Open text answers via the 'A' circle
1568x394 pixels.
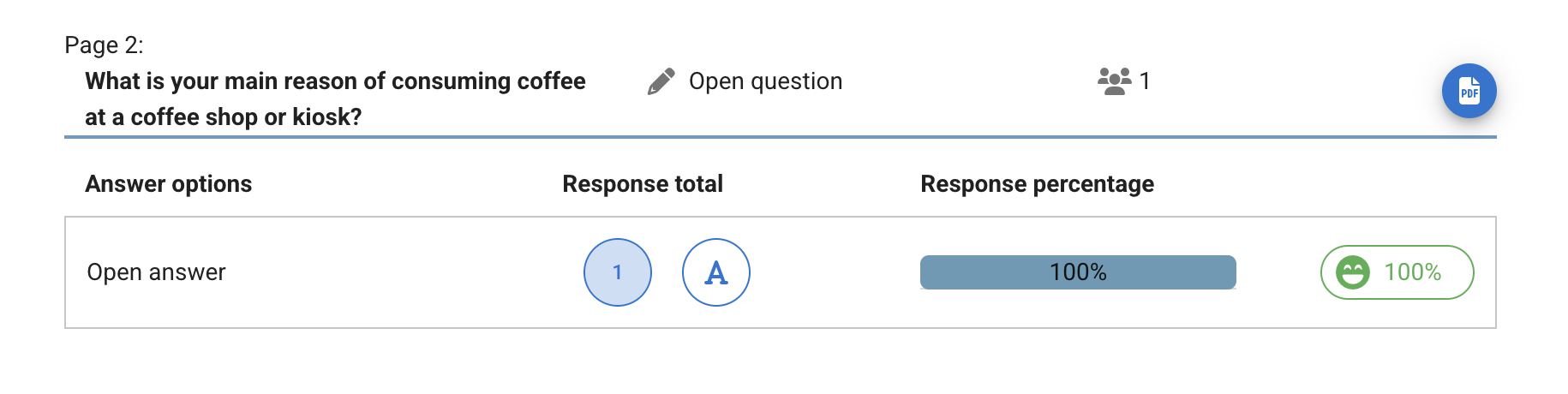point(715,272)
